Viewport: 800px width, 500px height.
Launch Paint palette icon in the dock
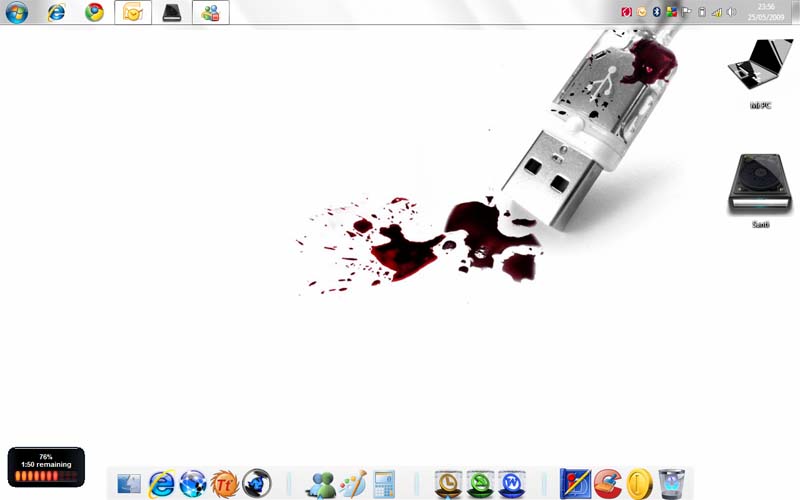[x=353, y=484]
